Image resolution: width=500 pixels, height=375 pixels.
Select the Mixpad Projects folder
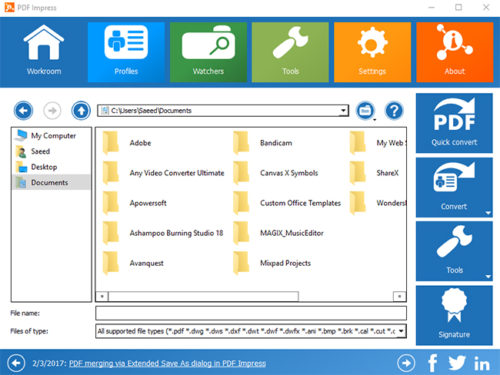tap(272, 263)
